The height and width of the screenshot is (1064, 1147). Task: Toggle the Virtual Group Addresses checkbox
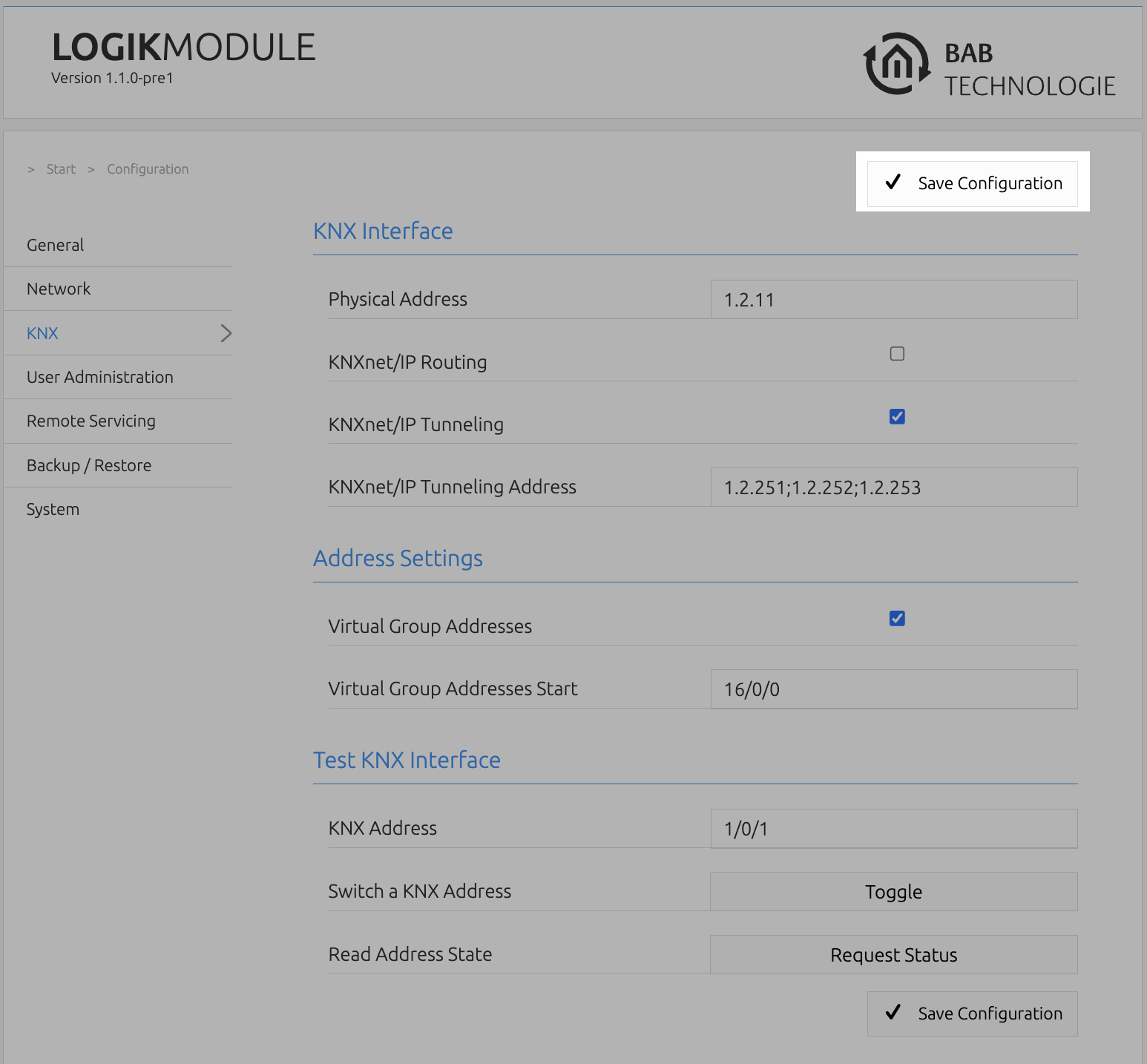897,618
